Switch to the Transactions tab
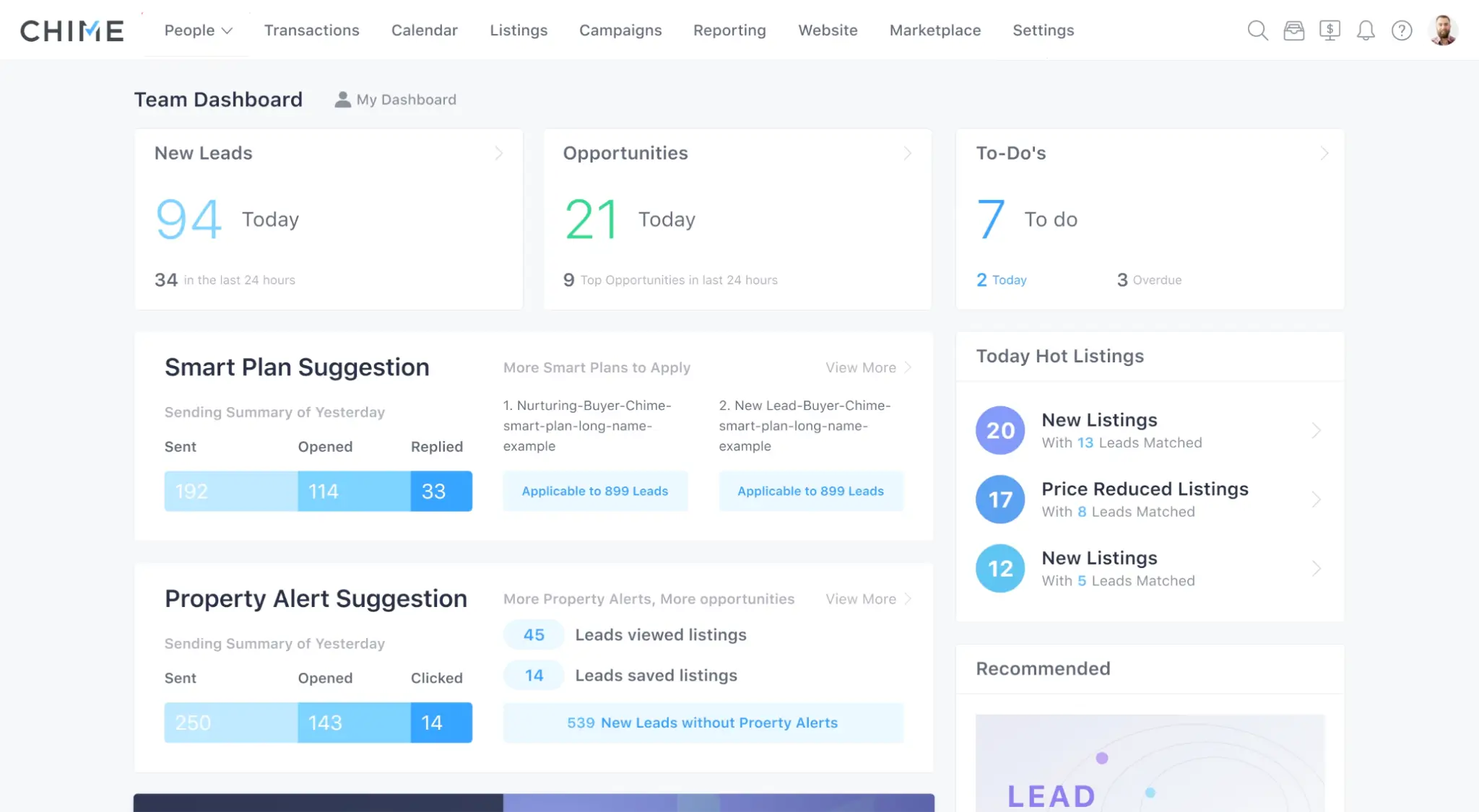 pyautogui.click(x=312, y=30)
